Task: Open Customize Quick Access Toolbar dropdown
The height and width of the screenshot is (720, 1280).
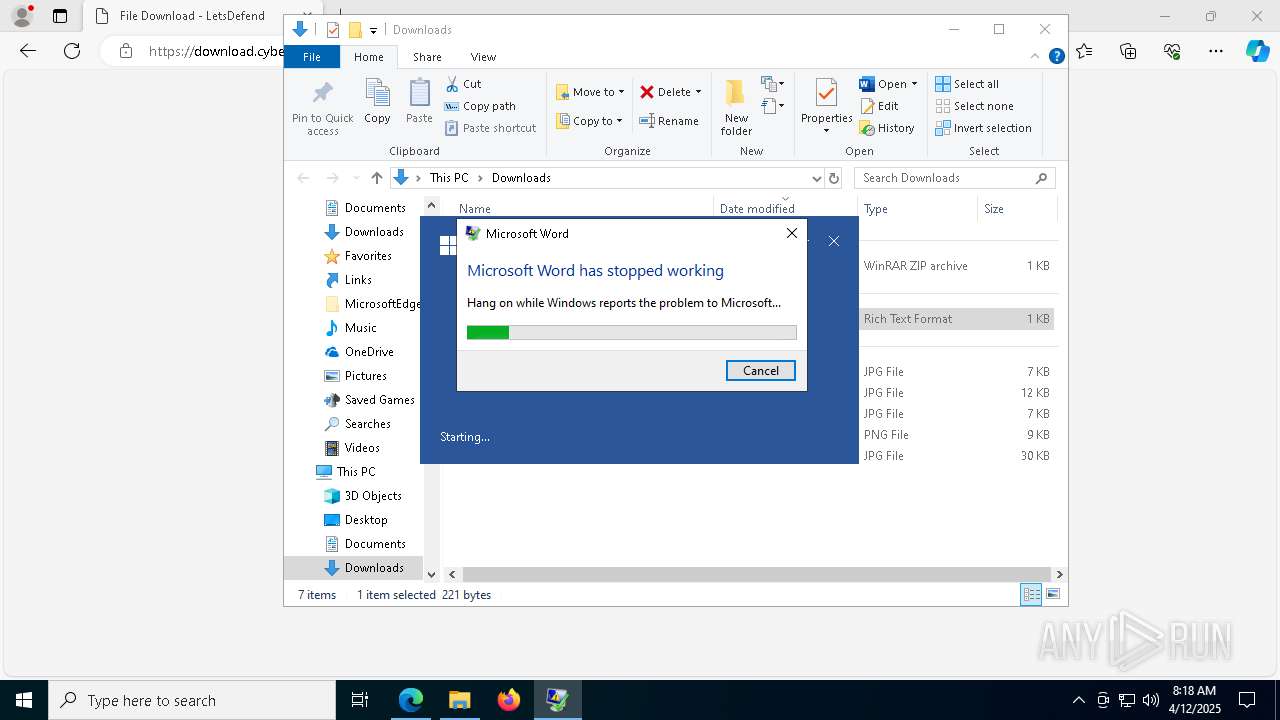Action: [x=373, y=31]
